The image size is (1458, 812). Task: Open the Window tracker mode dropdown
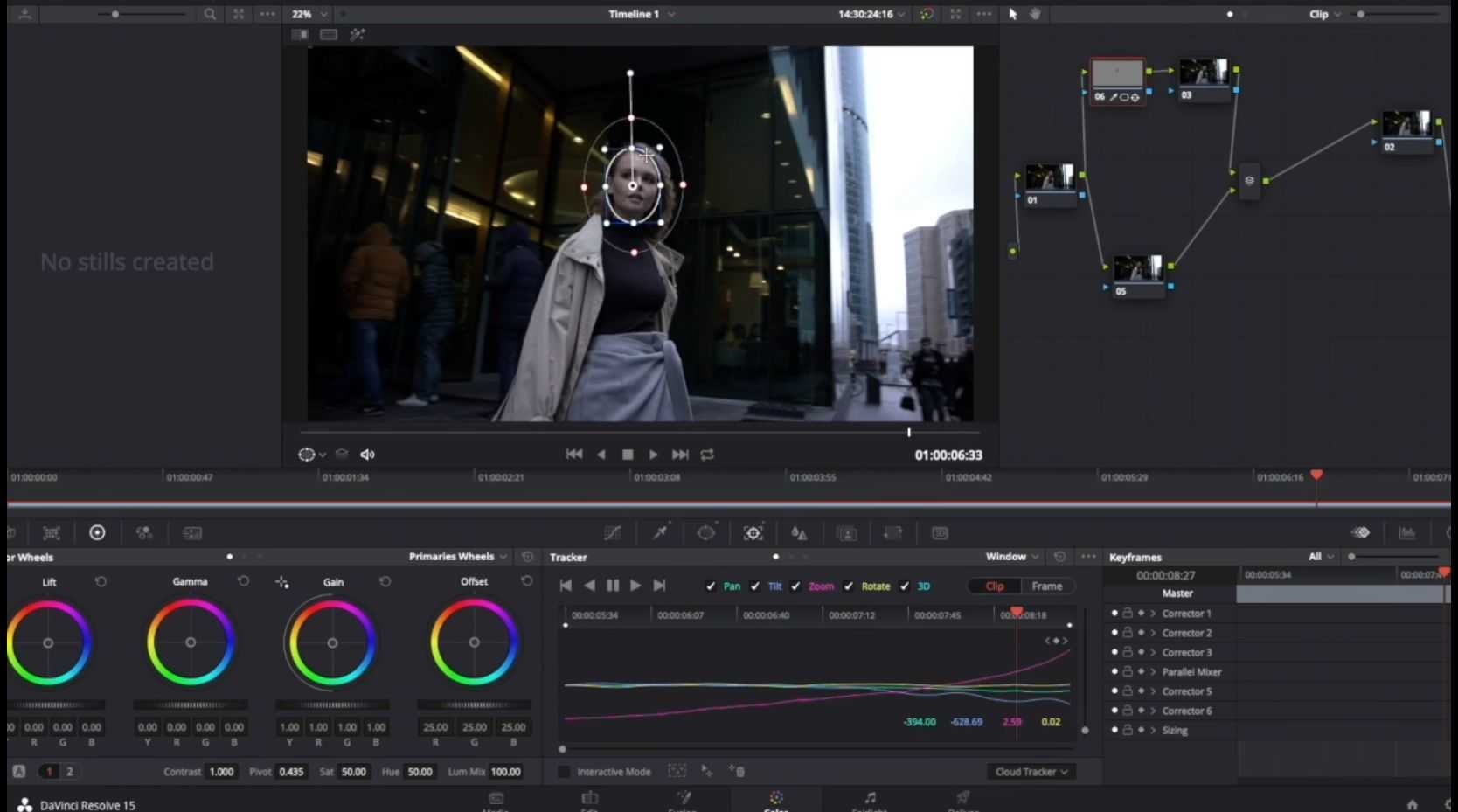tap(1012, 557)
